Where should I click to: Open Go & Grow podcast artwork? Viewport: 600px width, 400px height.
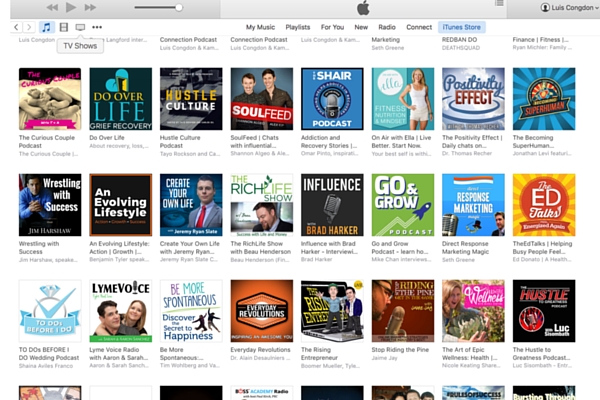[x=403, y=205]
